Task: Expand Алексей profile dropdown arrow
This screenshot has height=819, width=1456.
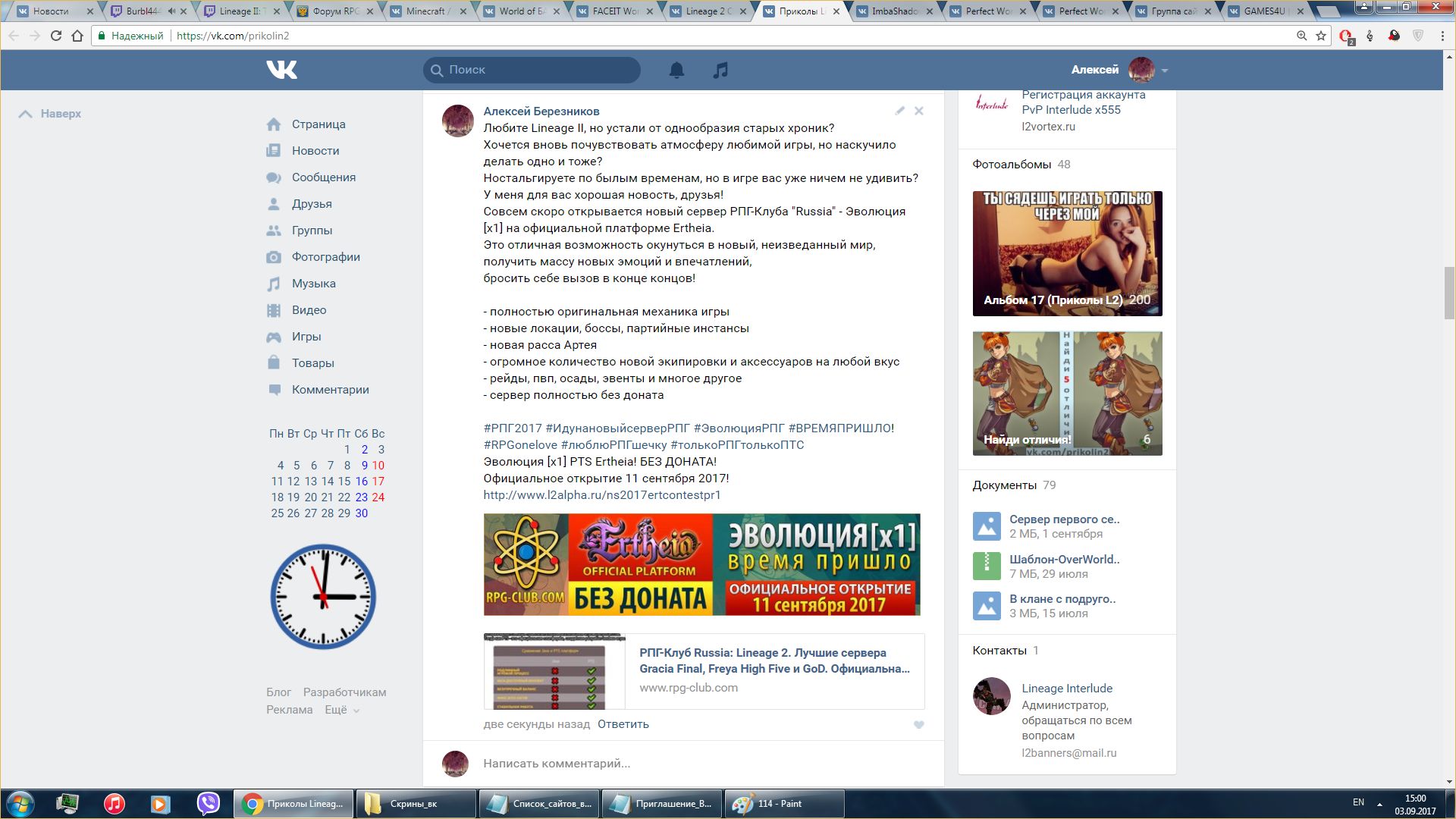Action: tap(1164, 71)
